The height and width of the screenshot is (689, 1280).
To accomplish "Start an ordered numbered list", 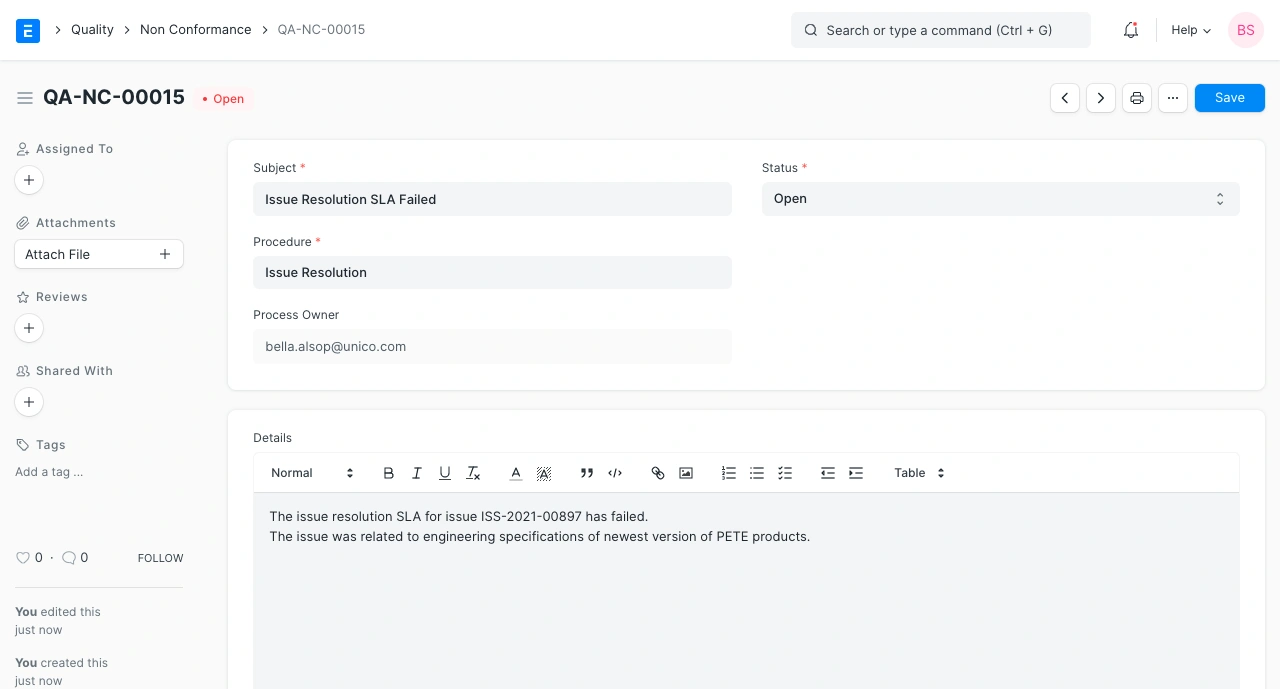I will (x=729, y=473).
